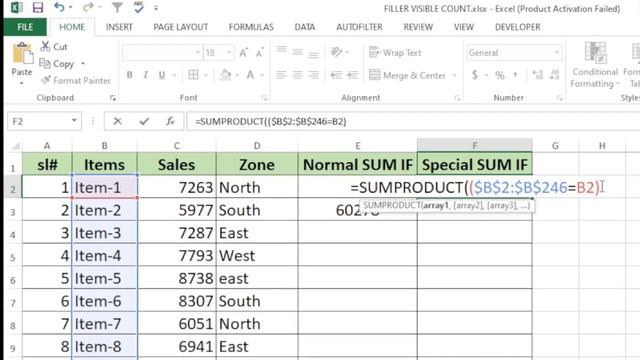
Task: Click the Align Left icon
Action: 281,75
